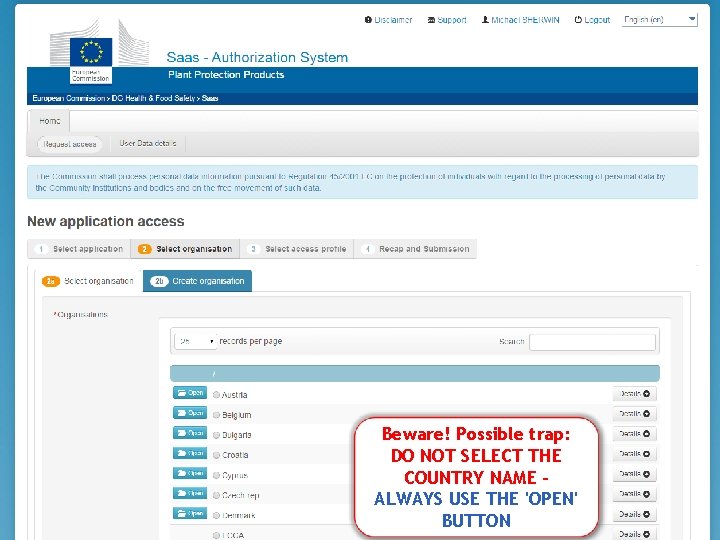Click DG Health & Food Safety breadcrumb
This screenshot has height=540, width=720.
click(x=153, y=98)
